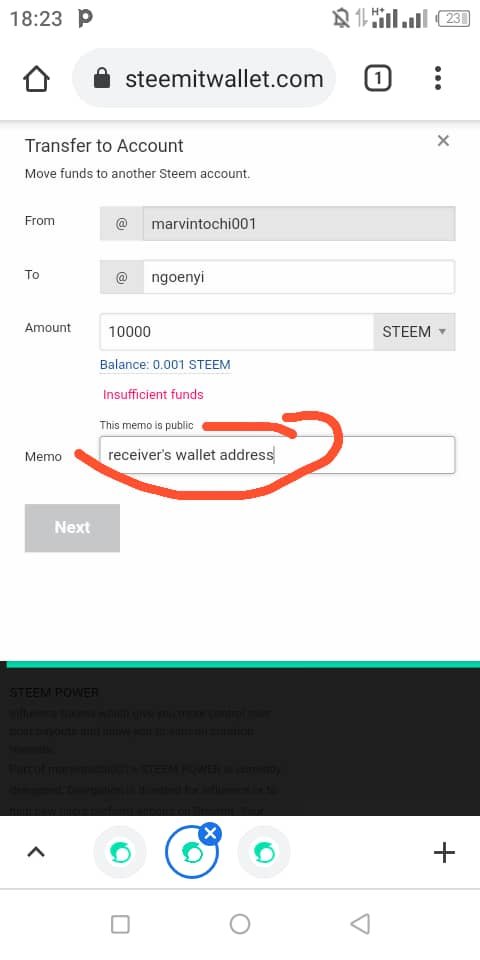This screenshot has height=960, width=480.
Task: Add a new tab with plus icon
Action: [x=444, y=852]
